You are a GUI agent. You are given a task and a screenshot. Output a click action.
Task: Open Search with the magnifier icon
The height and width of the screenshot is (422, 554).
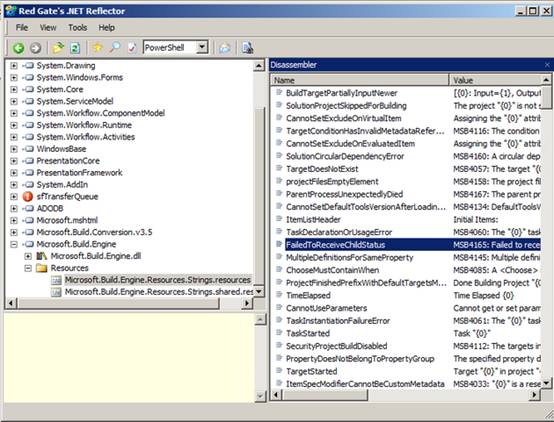[x=115, y=47]
